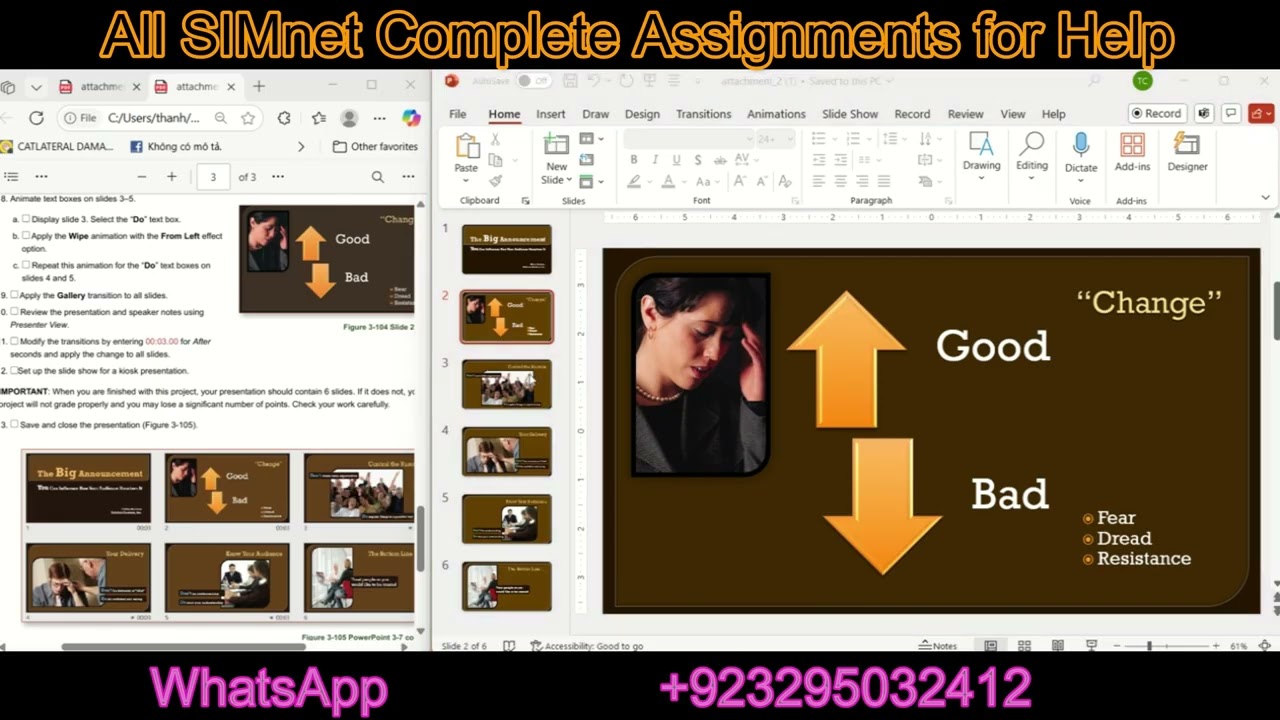Open the 'Không có mô tả.' bookmark
This screenshot has height=720, width=1280.
tap(176, 147)
